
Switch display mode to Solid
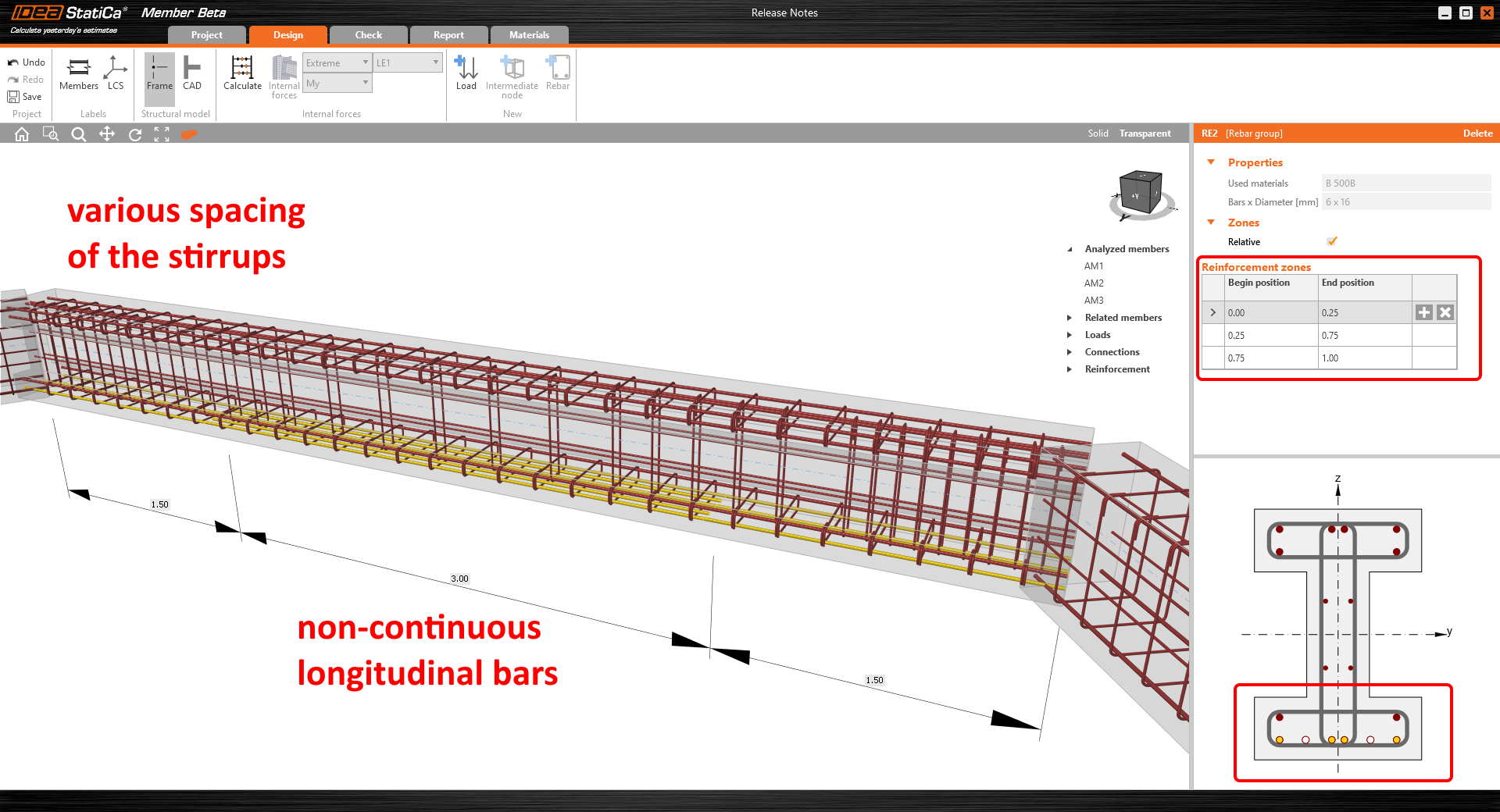pos(1098,133)
